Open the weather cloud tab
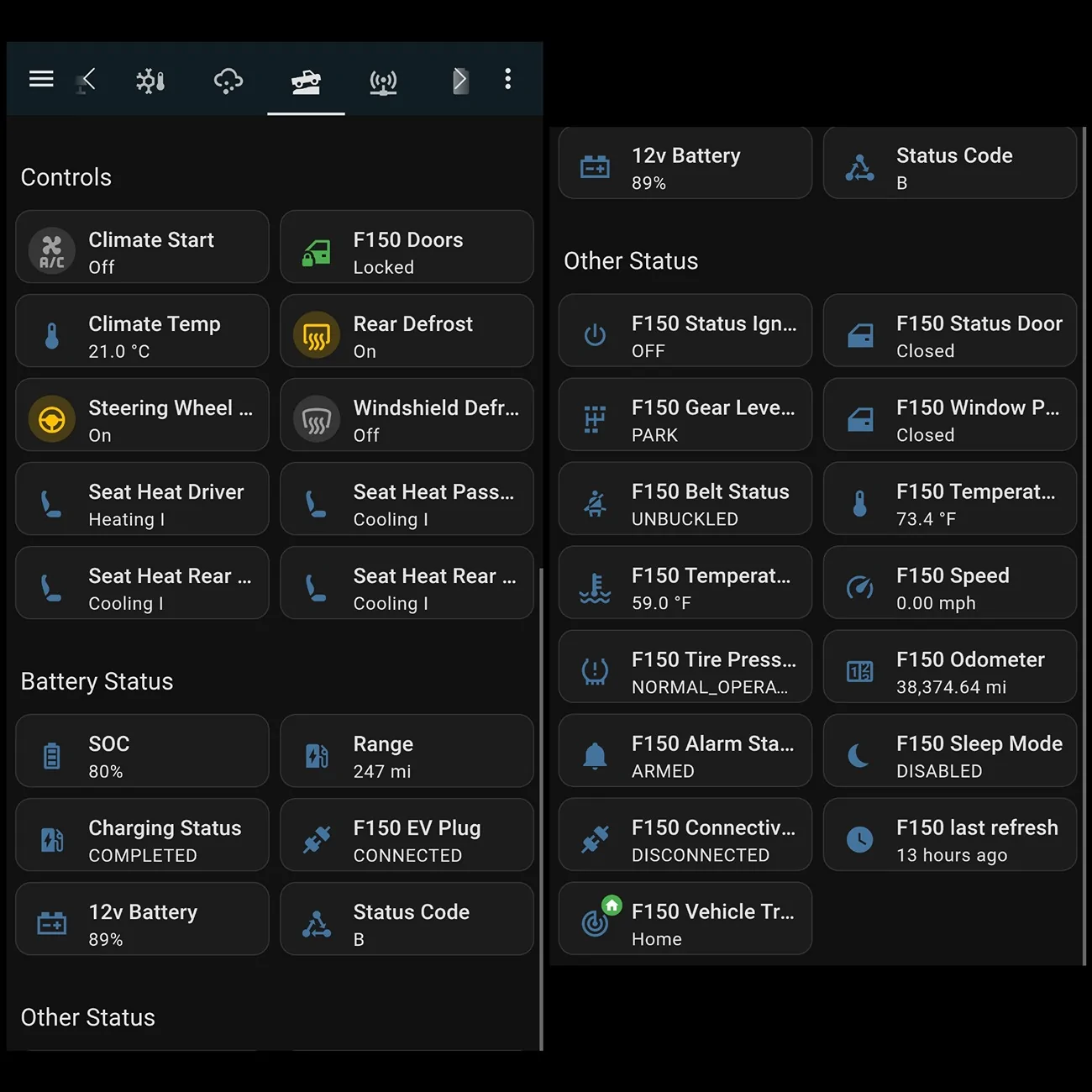 pos(228,81)
